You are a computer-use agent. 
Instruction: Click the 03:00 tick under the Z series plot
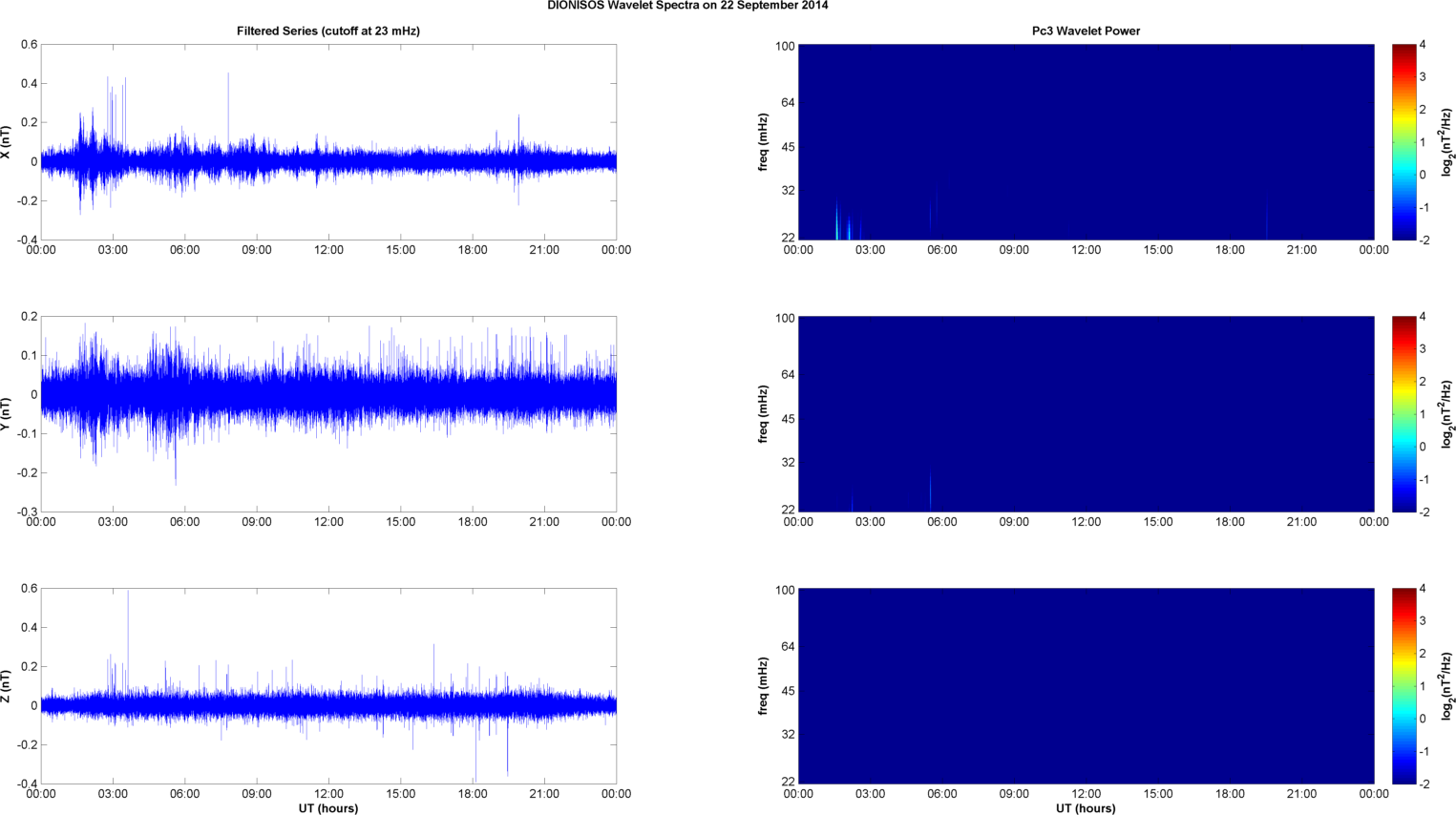(x=113, y=794)
